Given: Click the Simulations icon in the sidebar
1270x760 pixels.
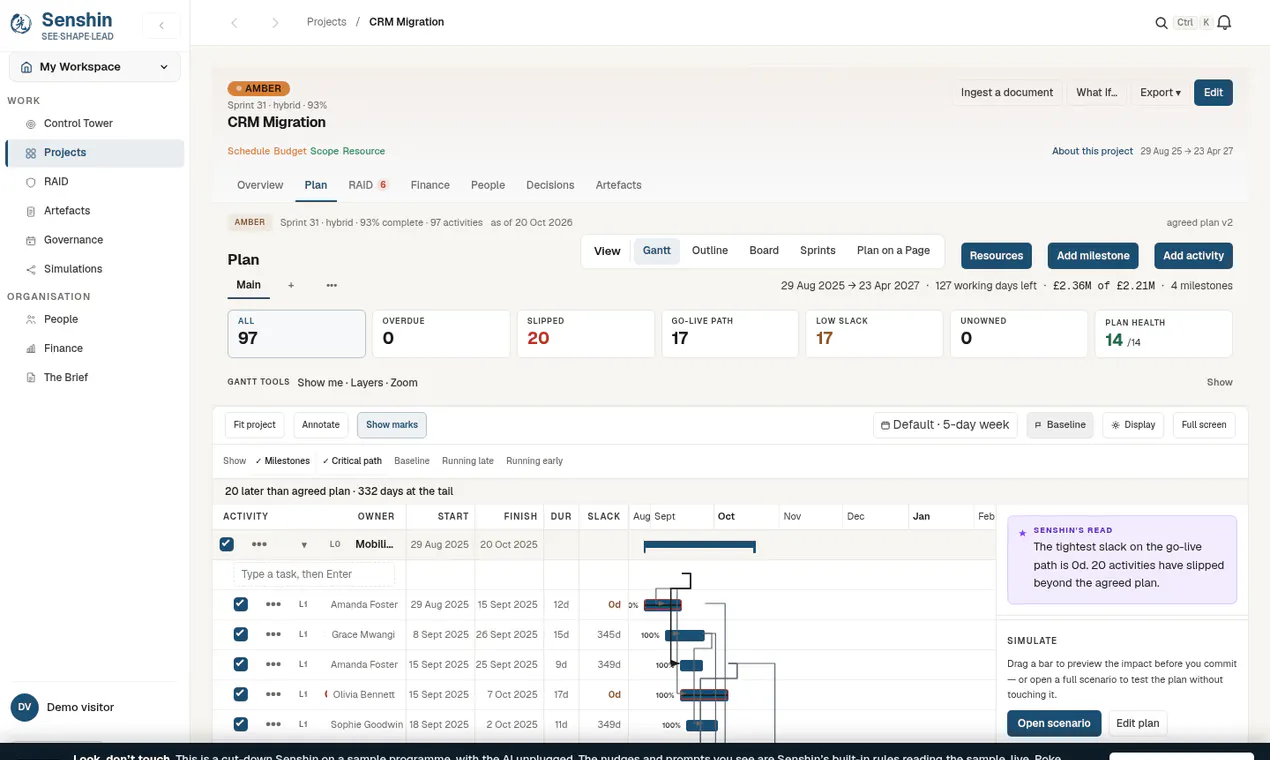Looking at the screenshot, I should (31, 269).
